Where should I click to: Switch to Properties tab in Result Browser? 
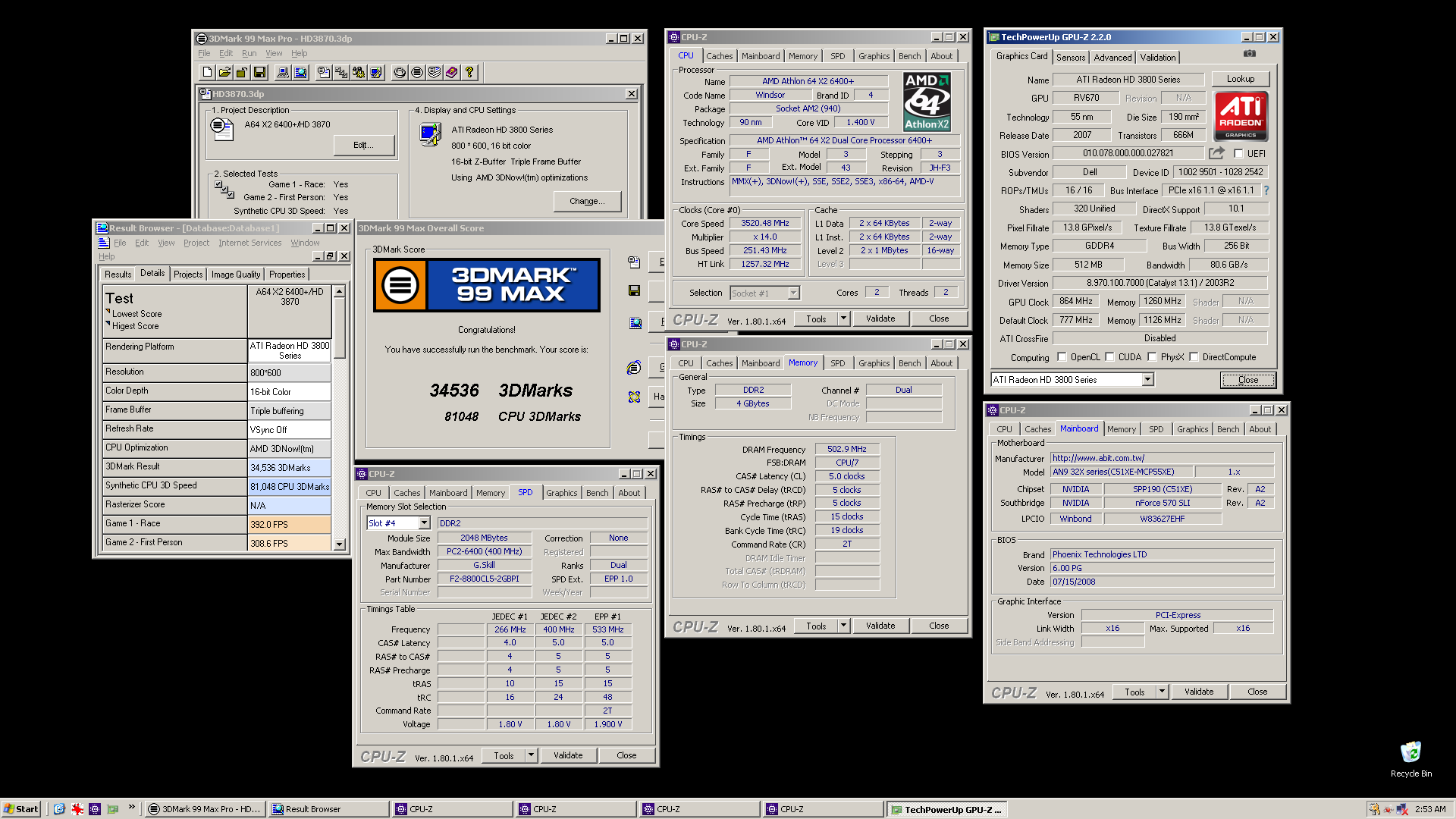[287, 275]
